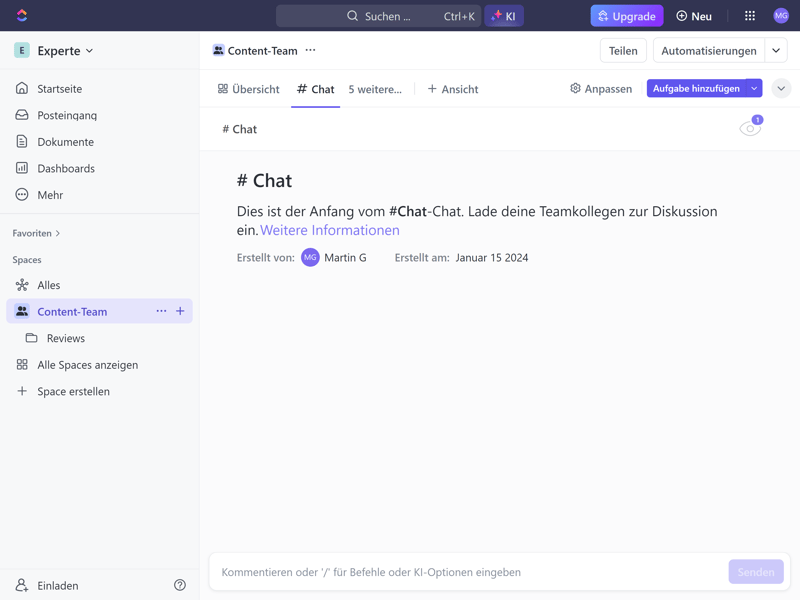Open the KI assistant
This screenshot has width=800, height=600.
point(504,16)
